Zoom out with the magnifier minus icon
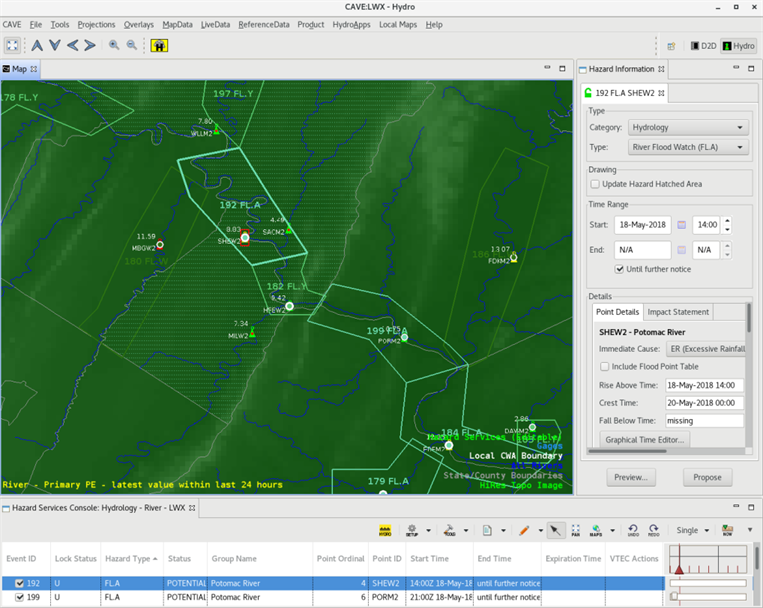The width and height of the screenshot is (763, 608). (x=131, y=45)
